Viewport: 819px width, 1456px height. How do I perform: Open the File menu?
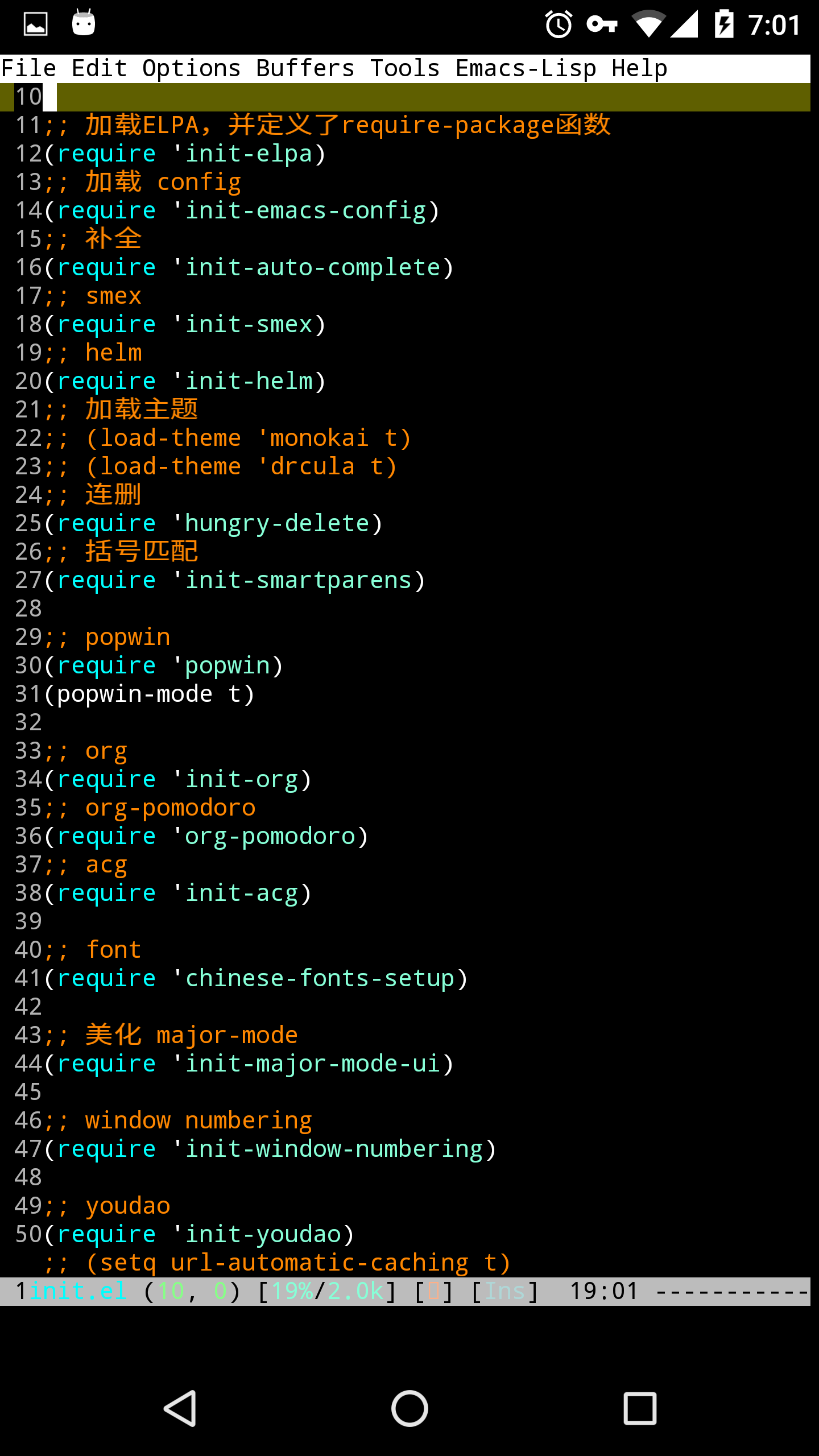28,68
